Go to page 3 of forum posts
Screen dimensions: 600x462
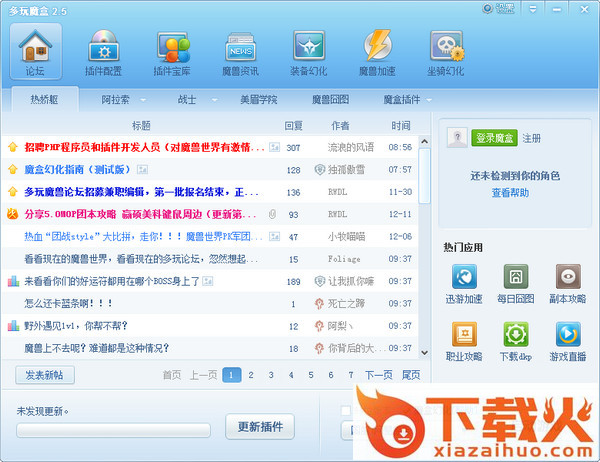270,375
